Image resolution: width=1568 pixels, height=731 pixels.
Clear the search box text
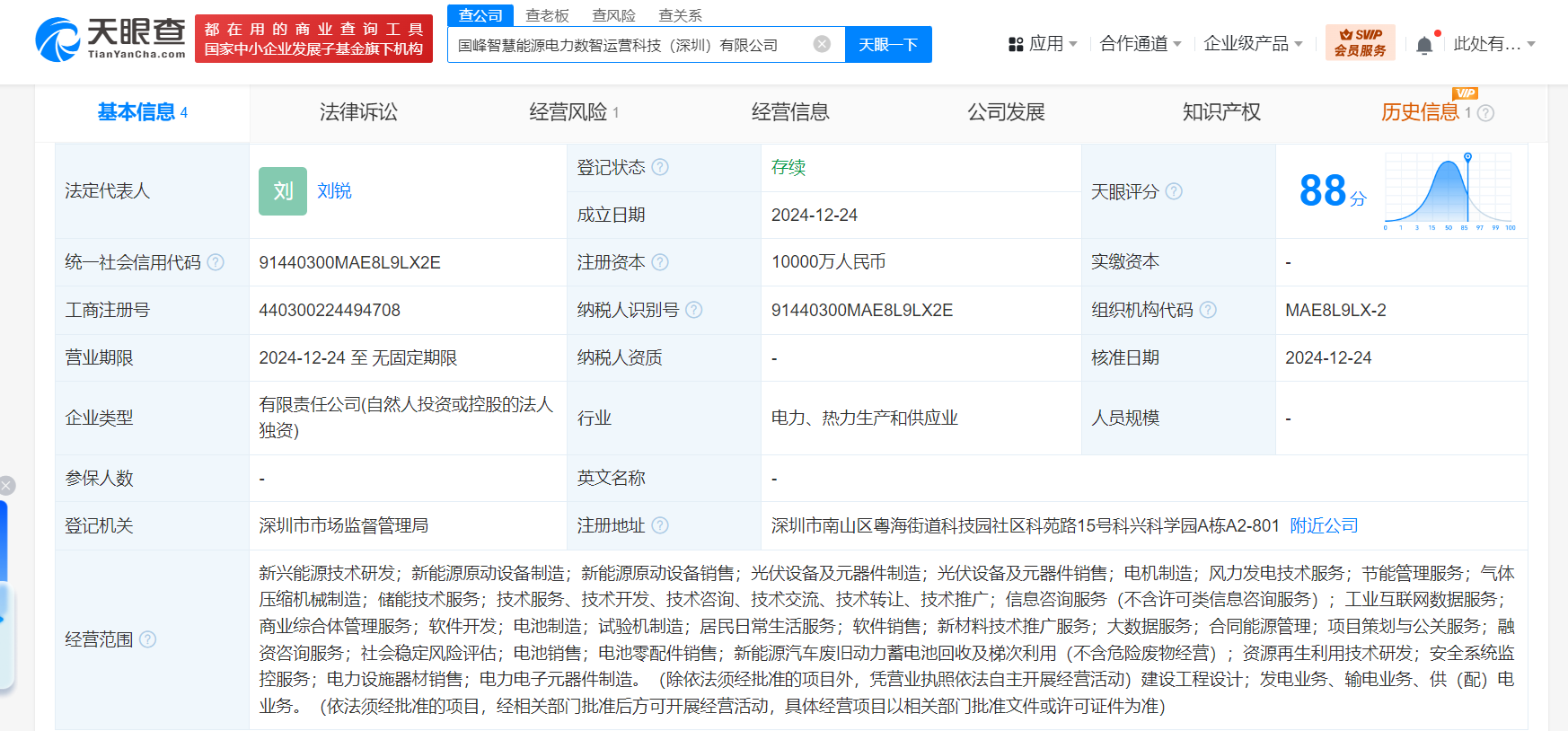point(821,44)
